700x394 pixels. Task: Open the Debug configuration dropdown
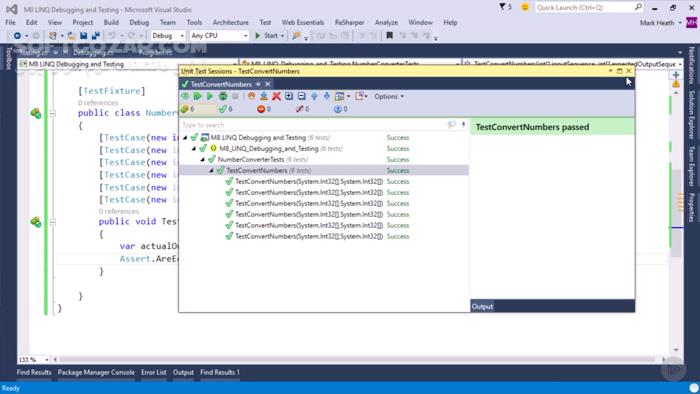(168, 36)
